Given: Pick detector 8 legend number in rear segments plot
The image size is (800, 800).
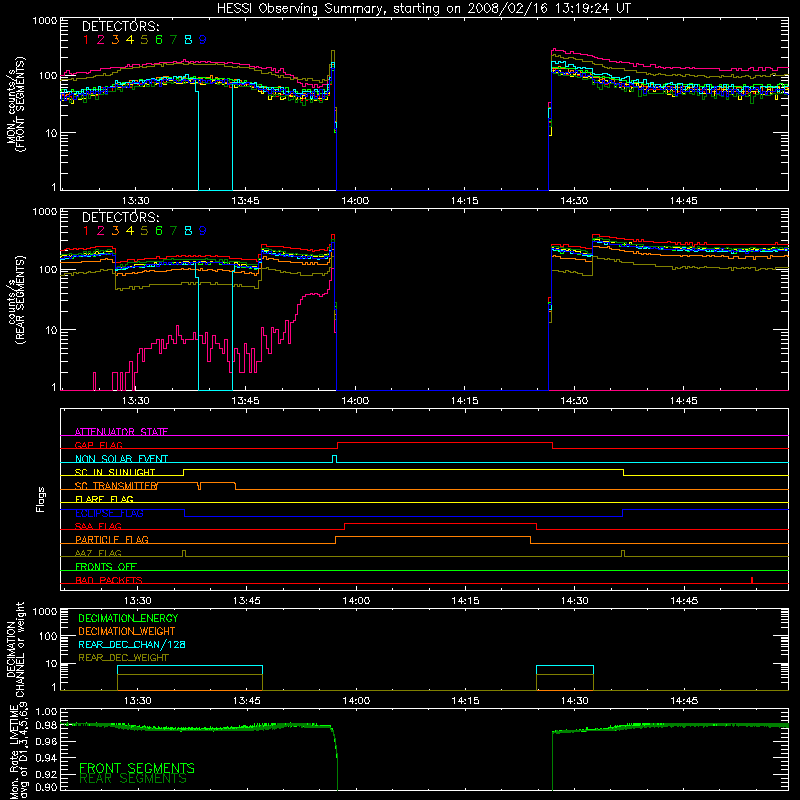Looking at the screenshot, I should point(188,231).
